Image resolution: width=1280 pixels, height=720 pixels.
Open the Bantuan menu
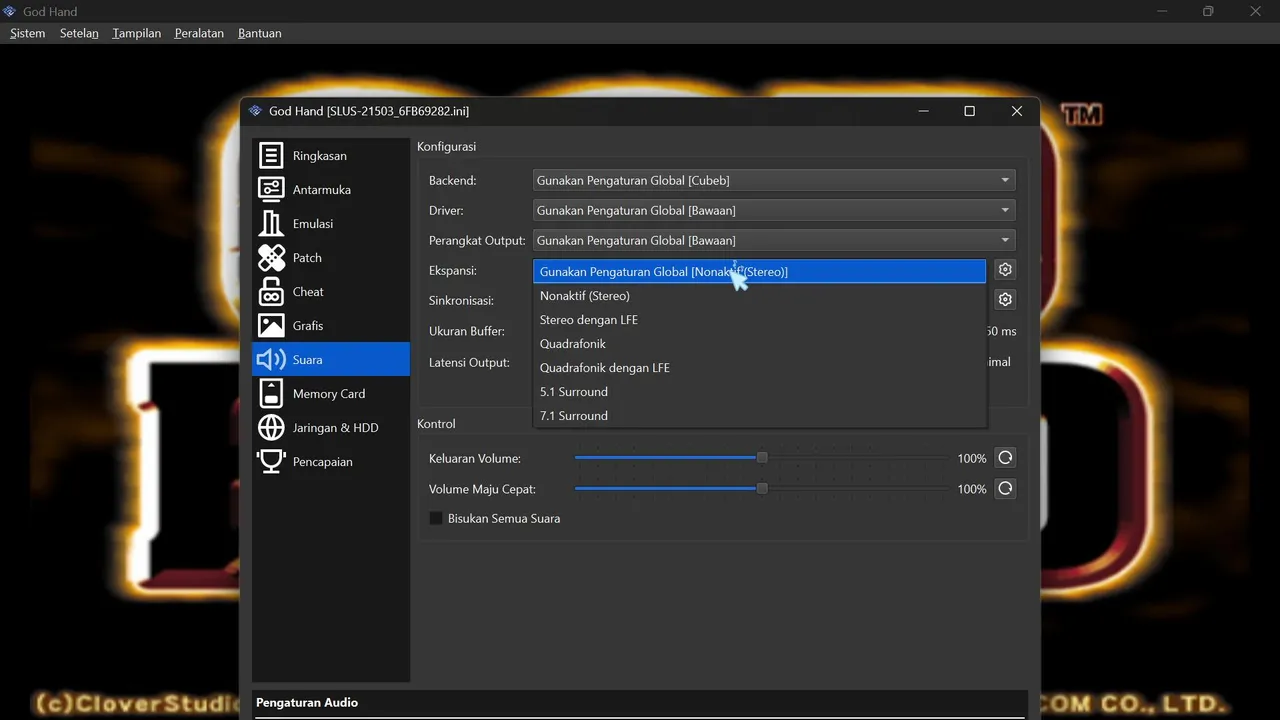point(260,33)
